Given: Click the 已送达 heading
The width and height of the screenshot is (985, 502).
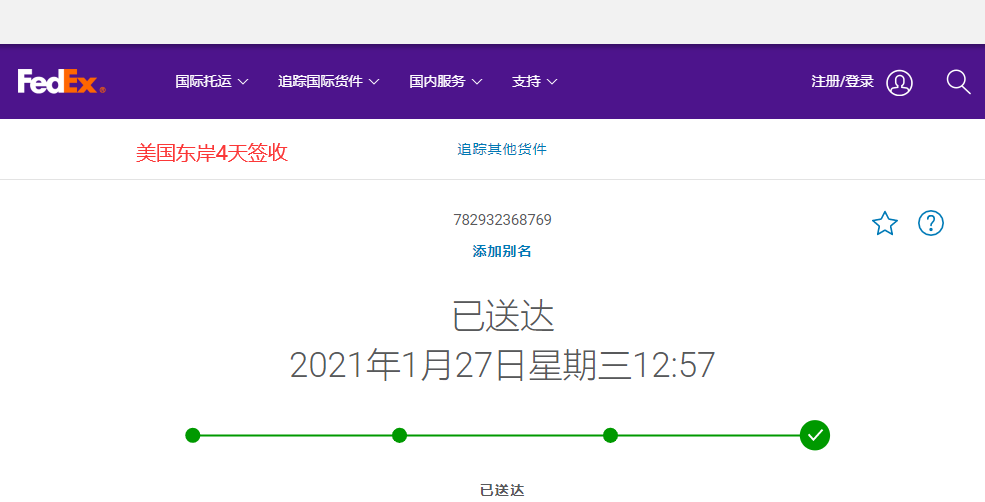Looking at the screenshot, I should [503, 316].
